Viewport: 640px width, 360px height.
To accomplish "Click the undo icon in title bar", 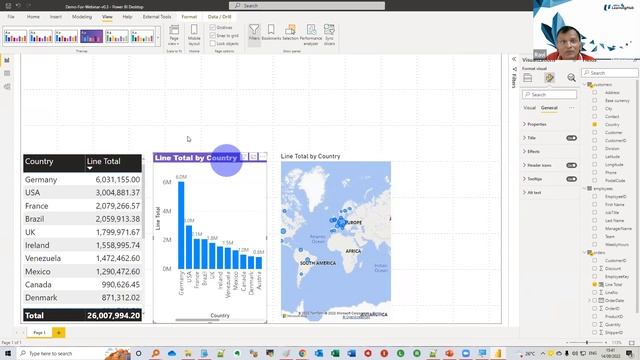I will (18, 6).
